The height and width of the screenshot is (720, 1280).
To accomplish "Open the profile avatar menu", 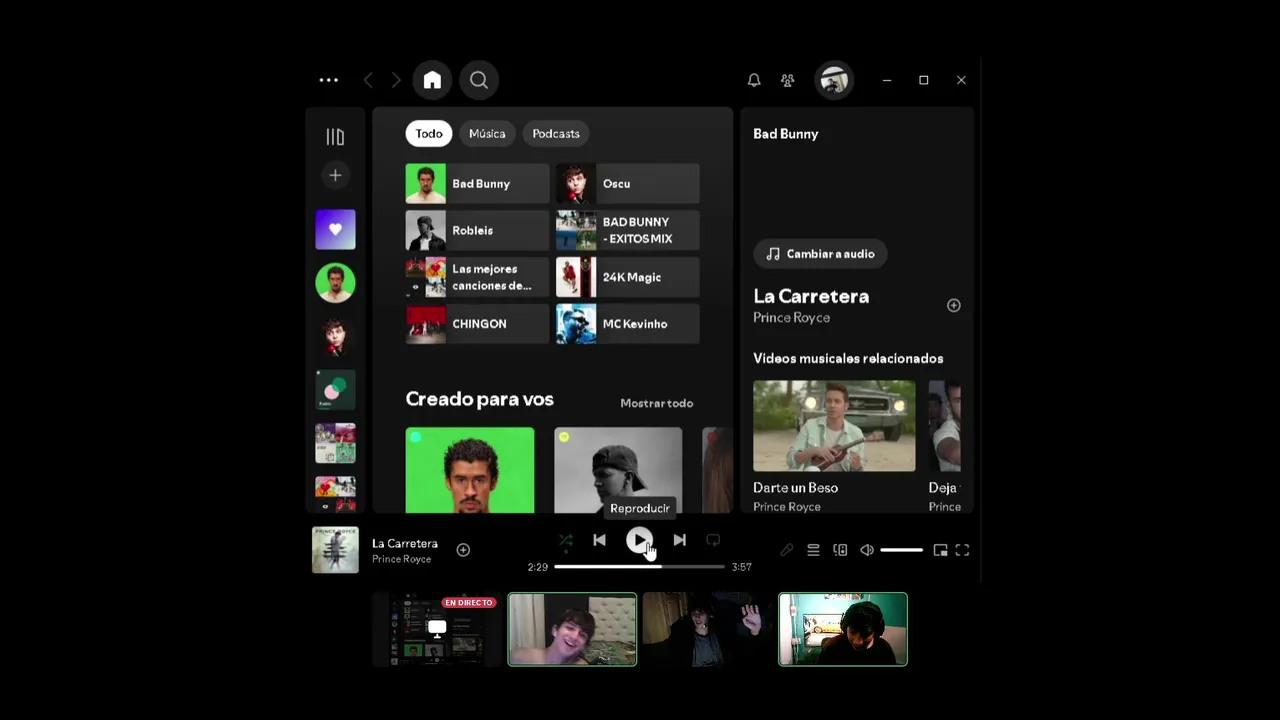I will tap(834, 80).
